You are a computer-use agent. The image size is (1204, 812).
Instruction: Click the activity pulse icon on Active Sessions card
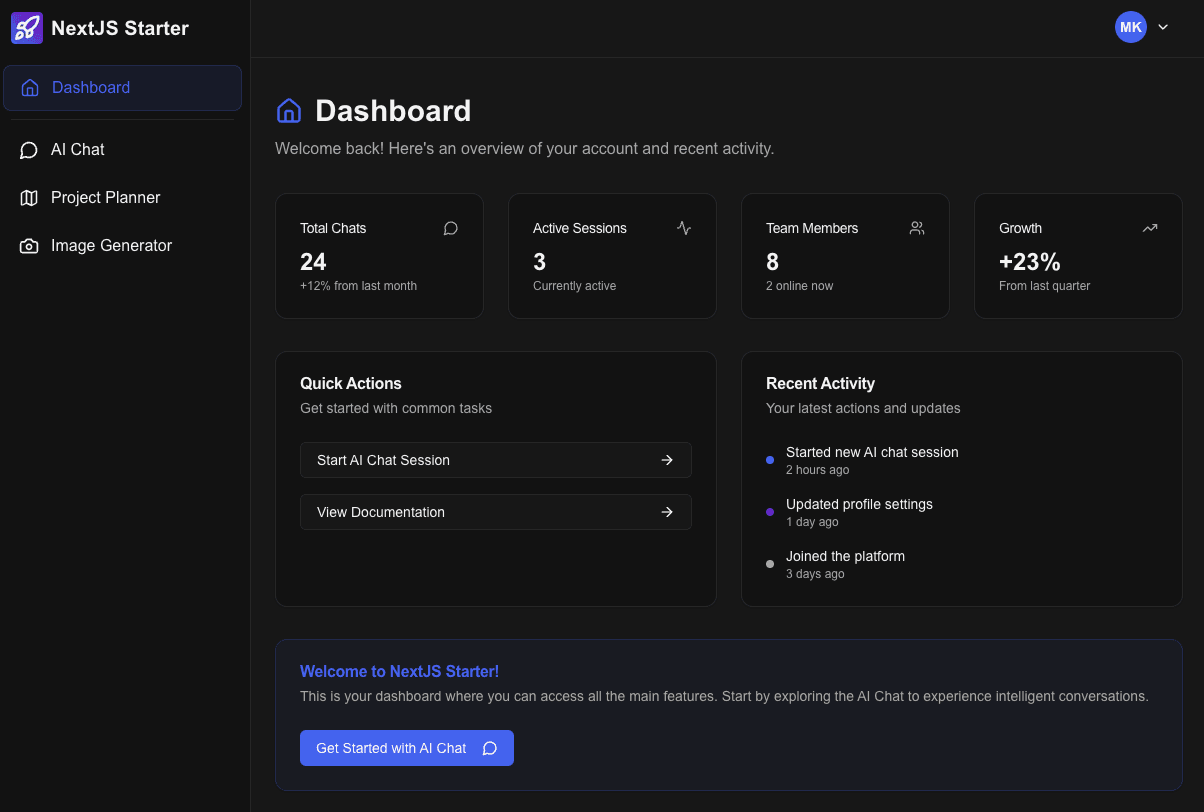pyautogui.click(x=683, y=228)
